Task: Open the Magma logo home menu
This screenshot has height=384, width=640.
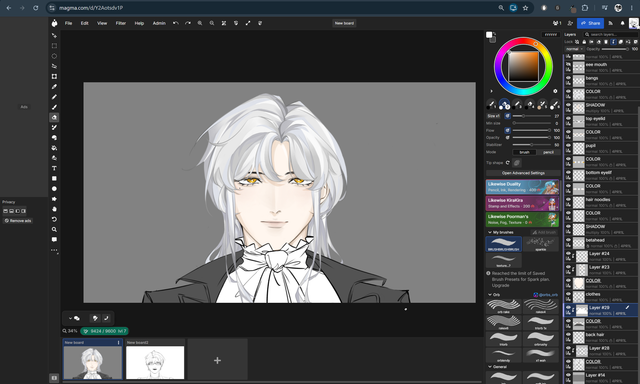Action: click(x=54, y=23)
